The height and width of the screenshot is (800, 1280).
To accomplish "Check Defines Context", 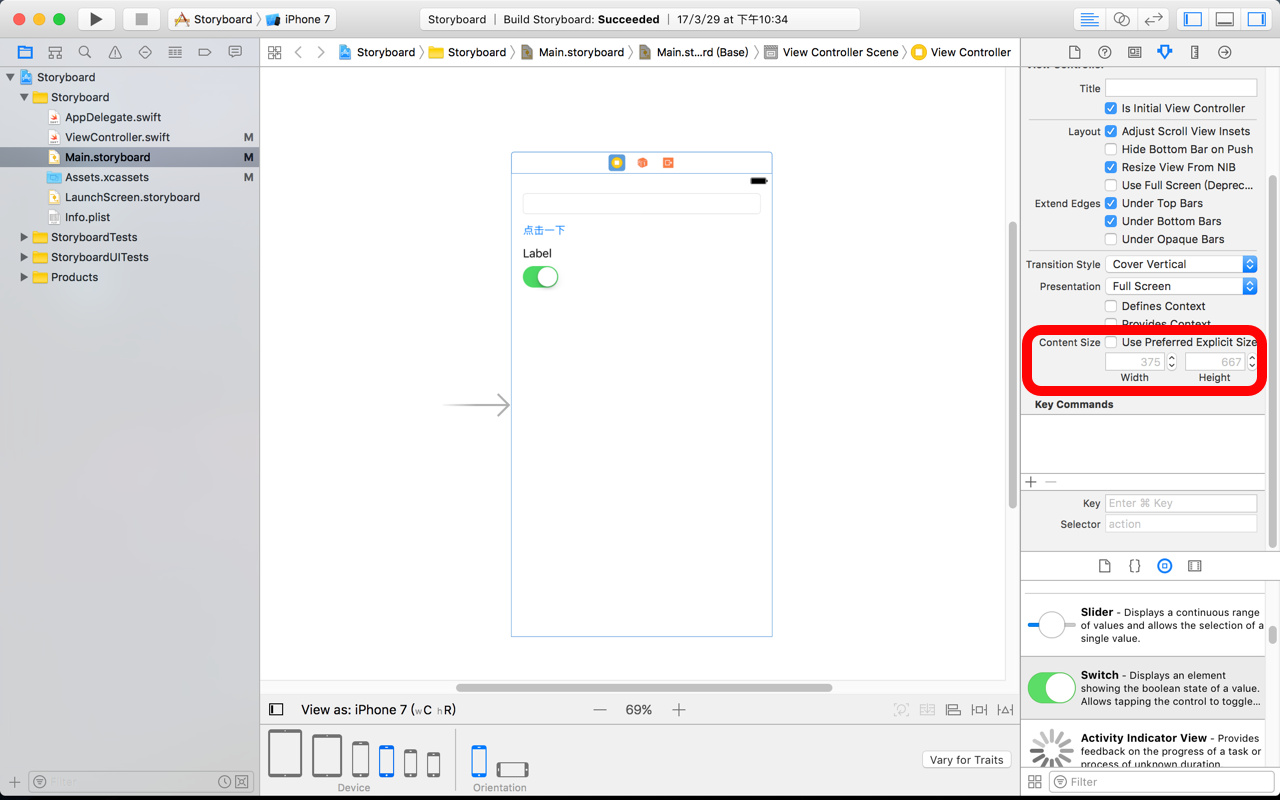I will click(x=1111, y=306).
